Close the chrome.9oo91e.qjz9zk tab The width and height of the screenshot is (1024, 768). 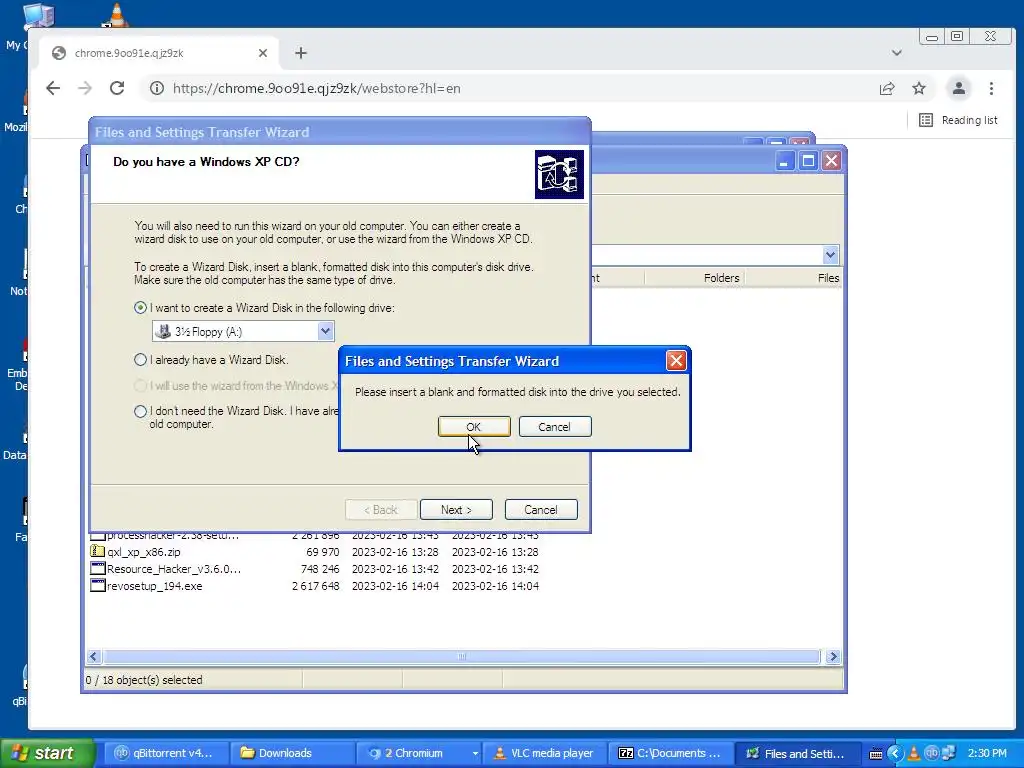click(263, 53)
